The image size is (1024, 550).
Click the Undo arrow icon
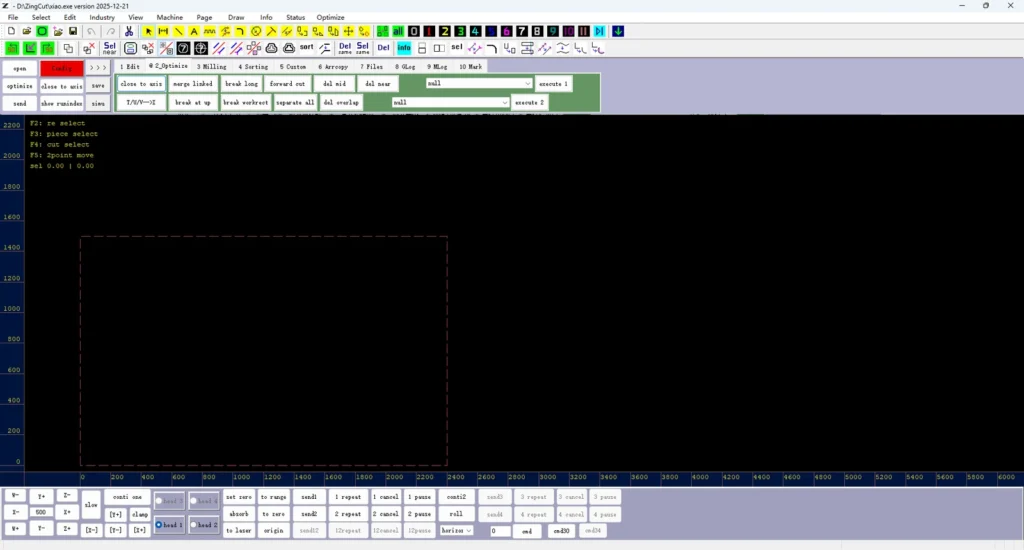(x=91, y=31)
